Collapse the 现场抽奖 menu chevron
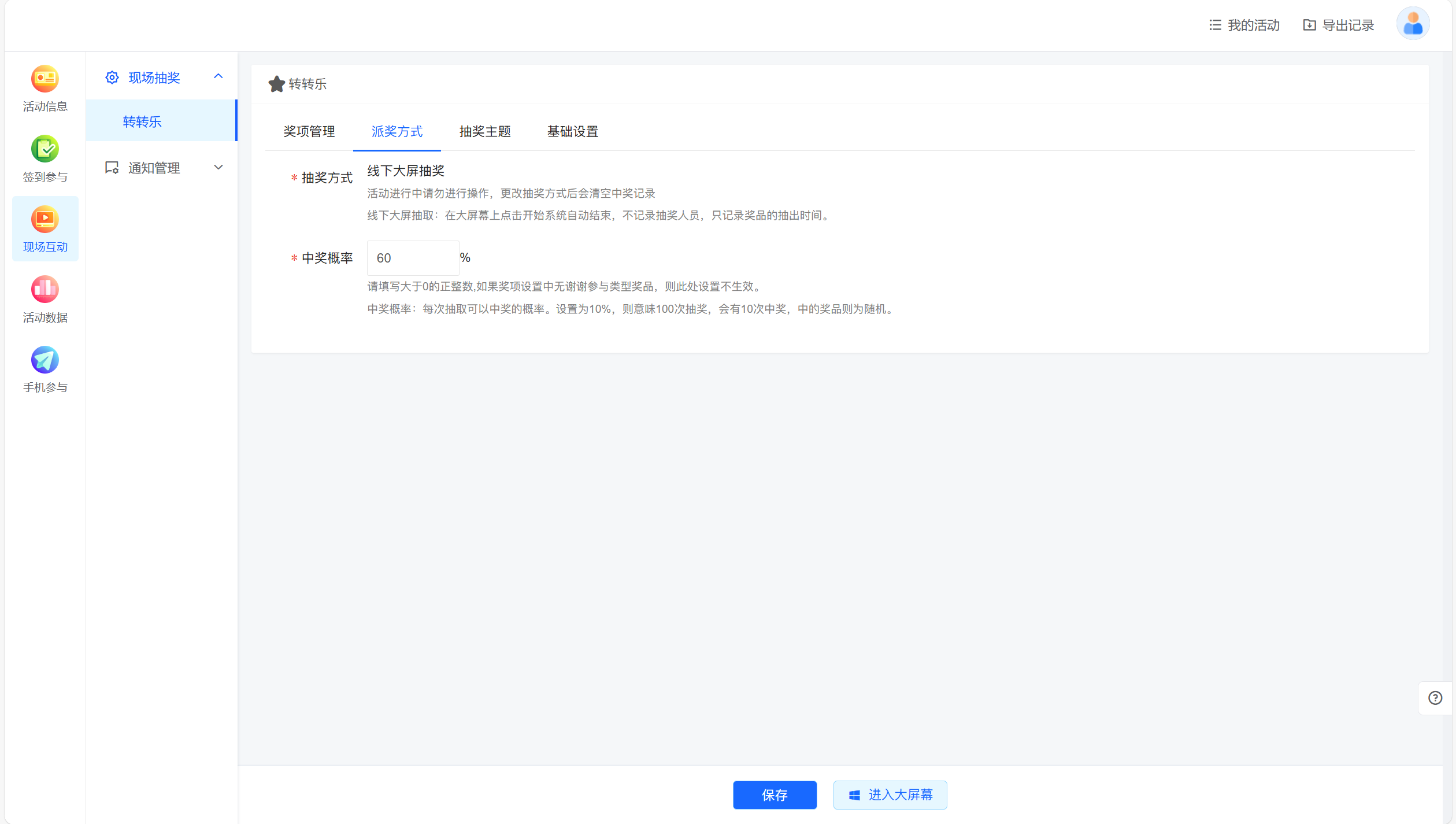Viewport: 1456px width, 824px height. coord(218,76)
